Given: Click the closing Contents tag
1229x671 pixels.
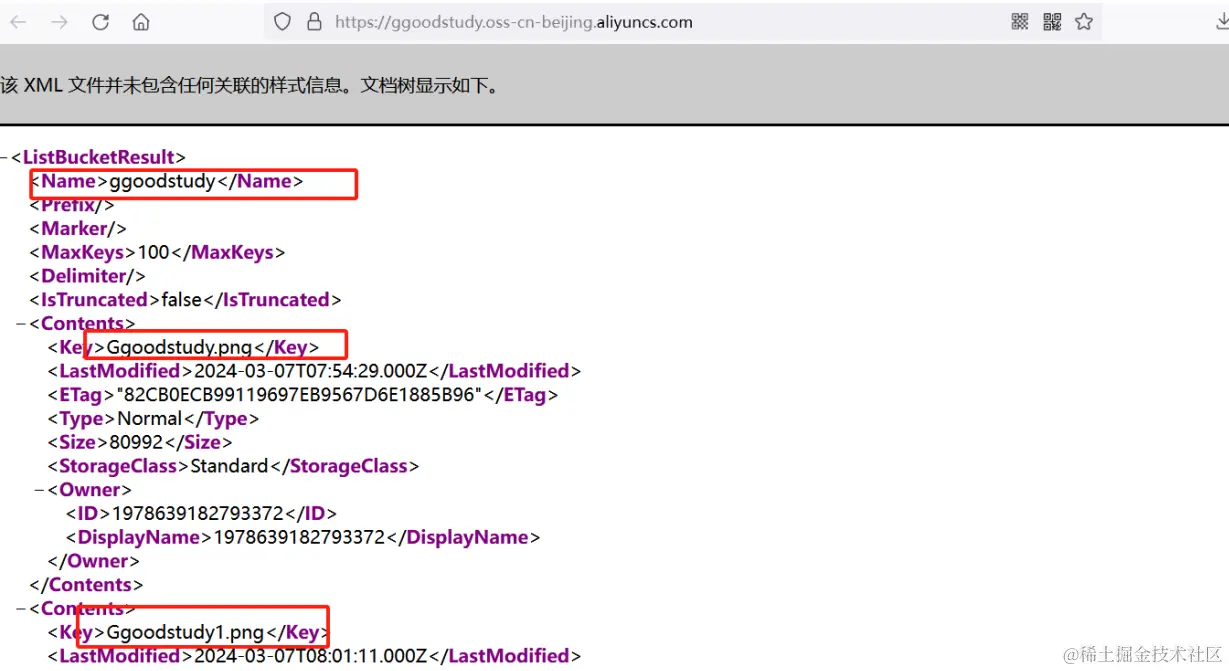Looking at the screenshot, I should pyautogui.click(x=87, y=585).
